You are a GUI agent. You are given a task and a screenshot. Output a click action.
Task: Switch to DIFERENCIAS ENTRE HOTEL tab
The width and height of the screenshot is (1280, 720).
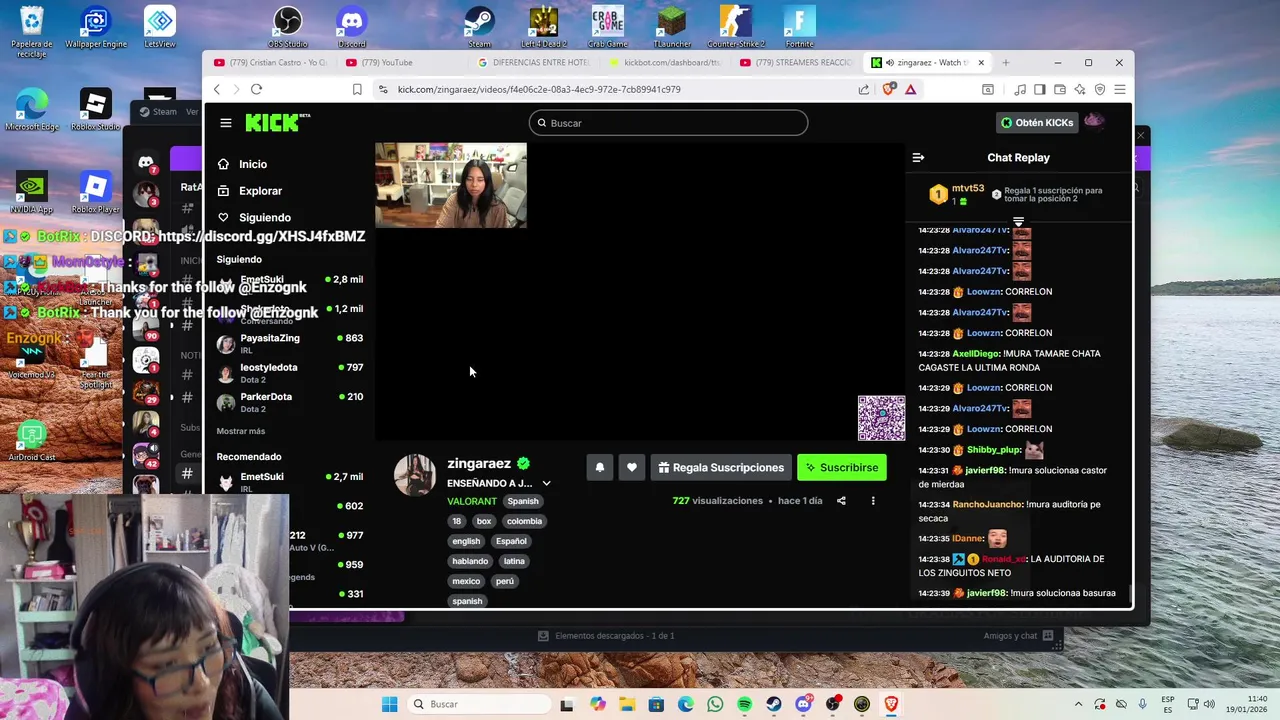(534, 63)
